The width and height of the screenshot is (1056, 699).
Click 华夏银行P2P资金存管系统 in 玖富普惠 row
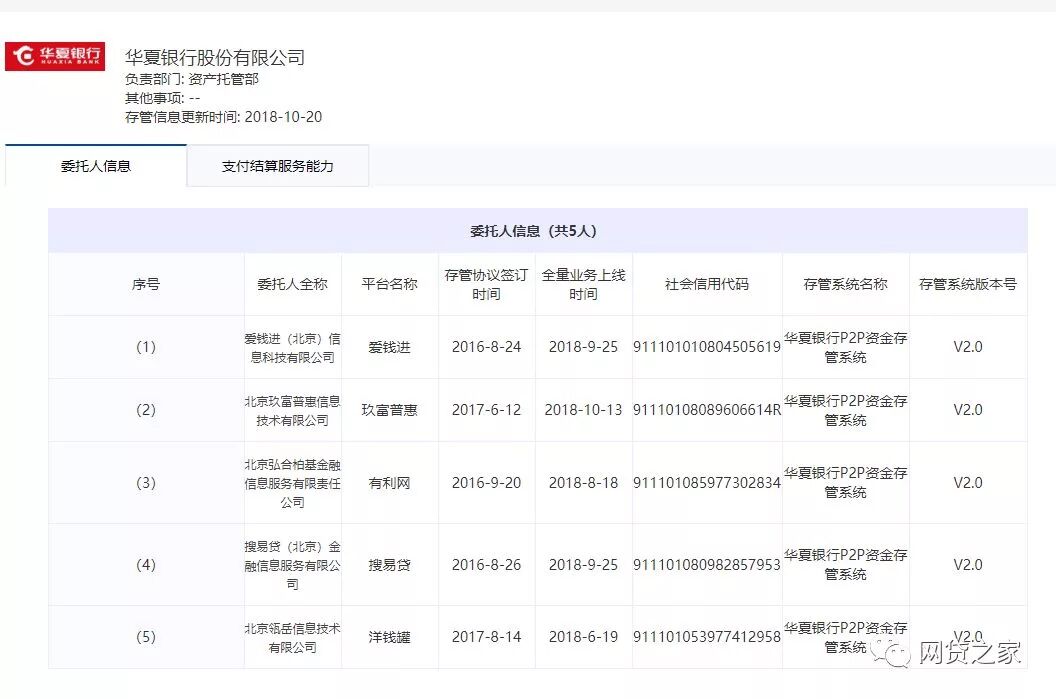pos(845,411)
